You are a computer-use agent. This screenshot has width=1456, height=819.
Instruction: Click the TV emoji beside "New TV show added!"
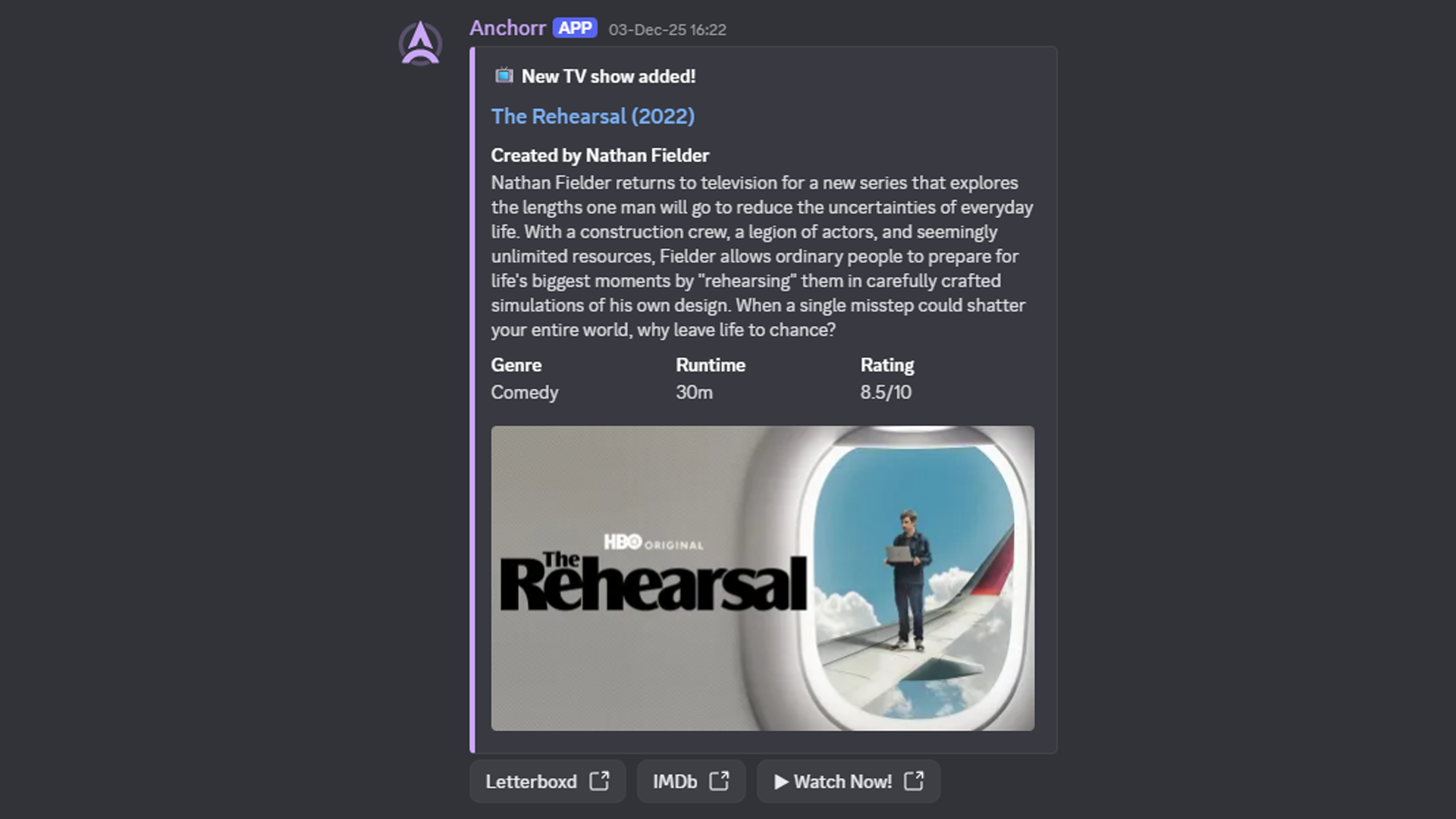tap(503, 76)
